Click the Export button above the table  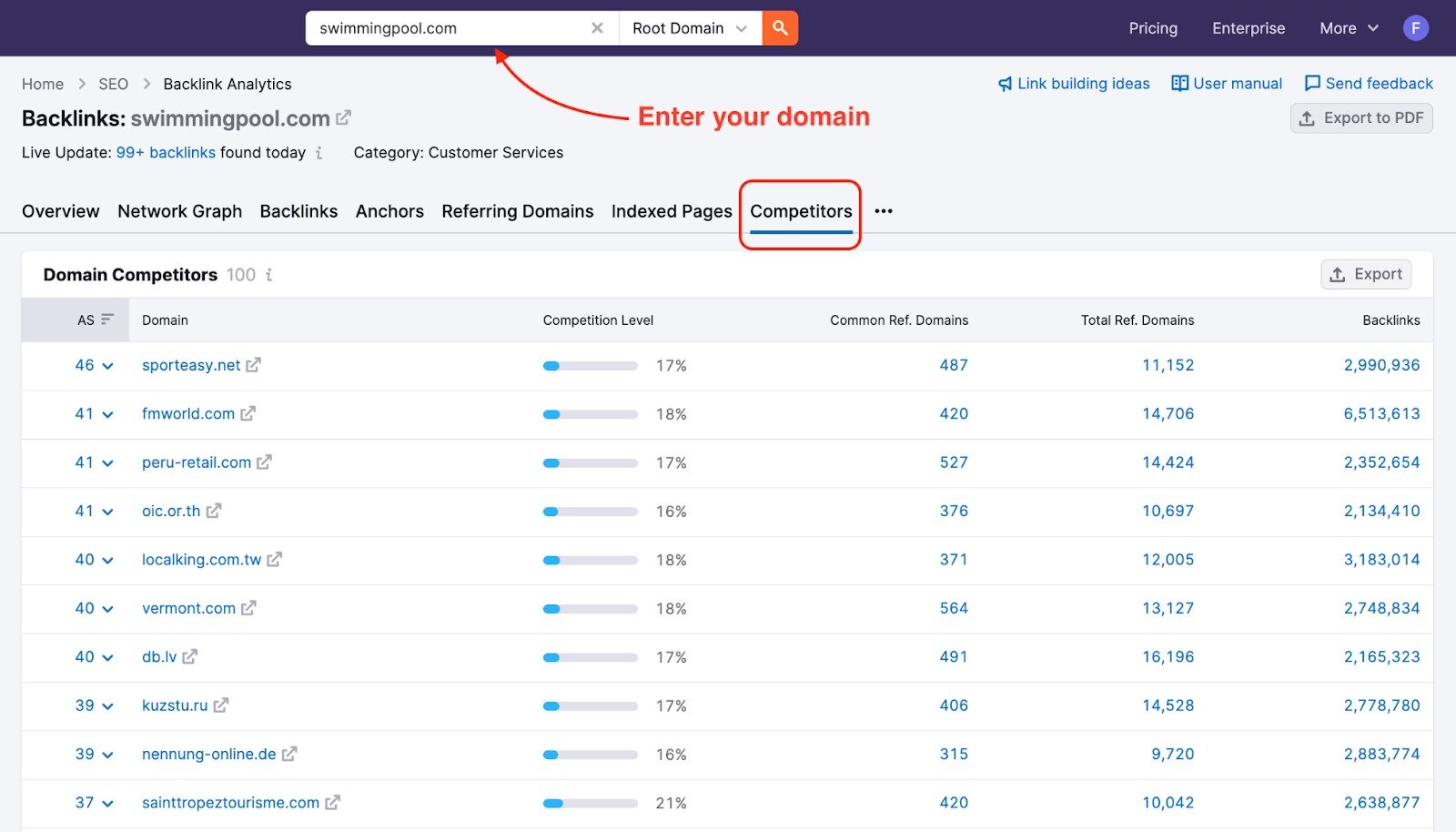click(1366, 274)
